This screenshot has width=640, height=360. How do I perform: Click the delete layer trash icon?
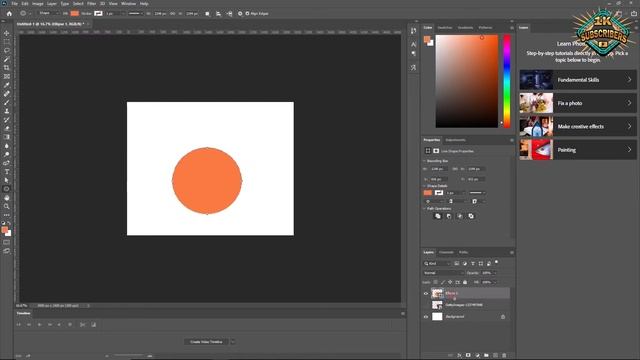pos(504,356)
